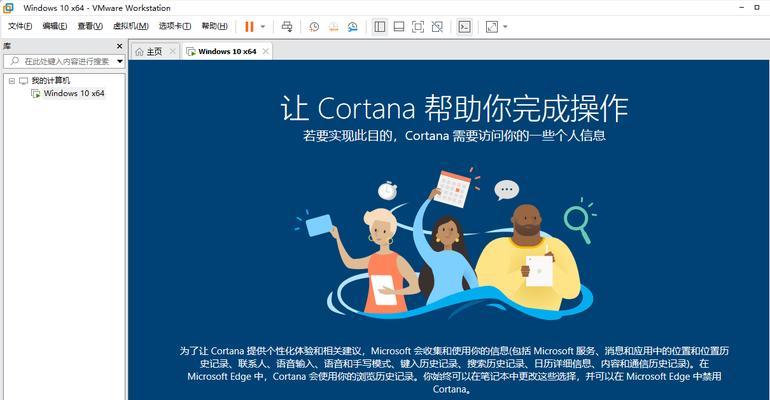Minimize the VMware Workstation window
Image resolution: width=770 pixels, height=400 pixels.
point(742,8)
